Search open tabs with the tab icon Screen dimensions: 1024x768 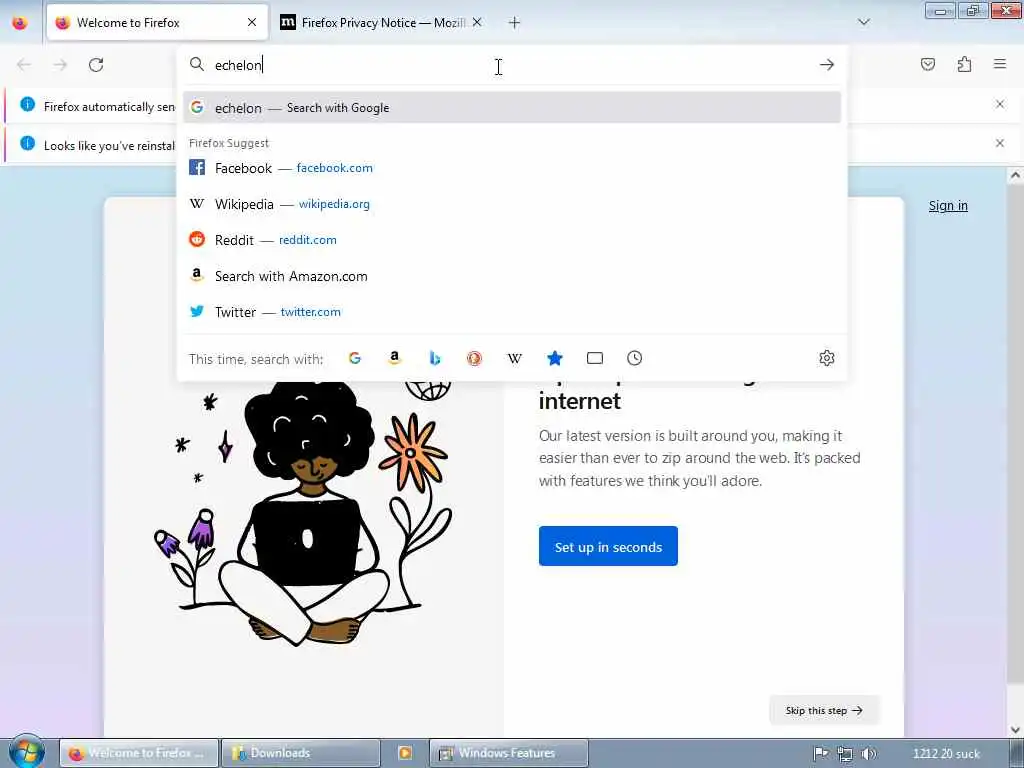point(594,358)
